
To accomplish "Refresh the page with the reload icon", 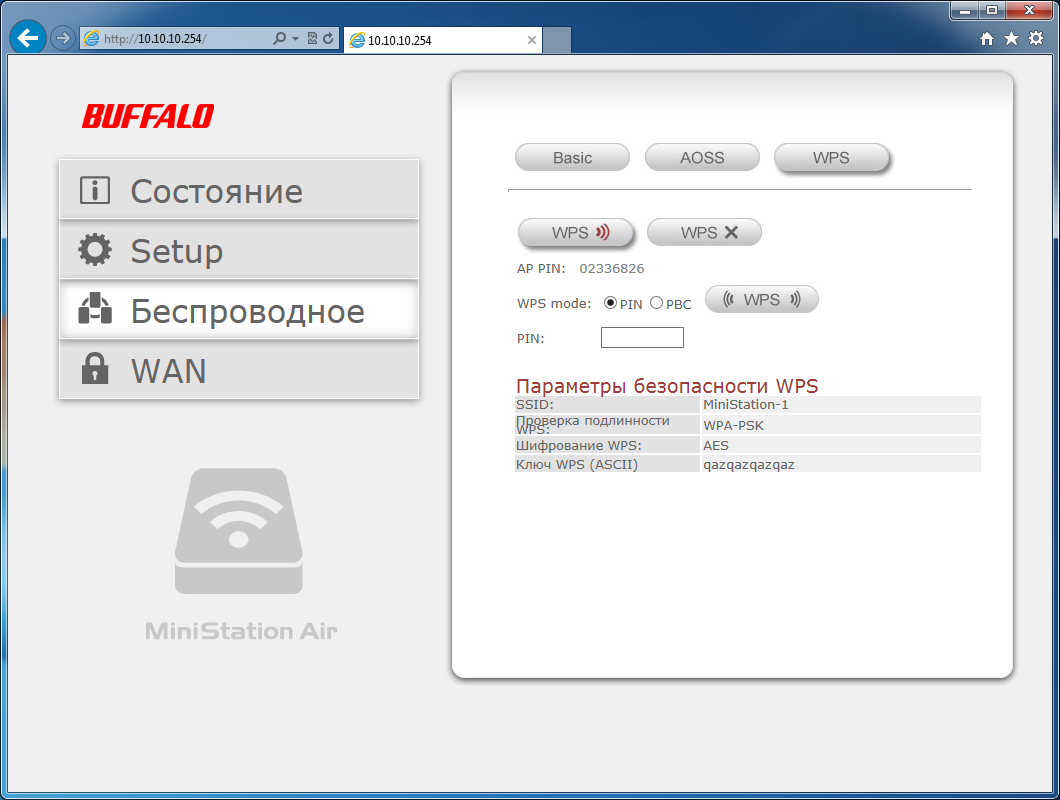I will pos(329,39).
